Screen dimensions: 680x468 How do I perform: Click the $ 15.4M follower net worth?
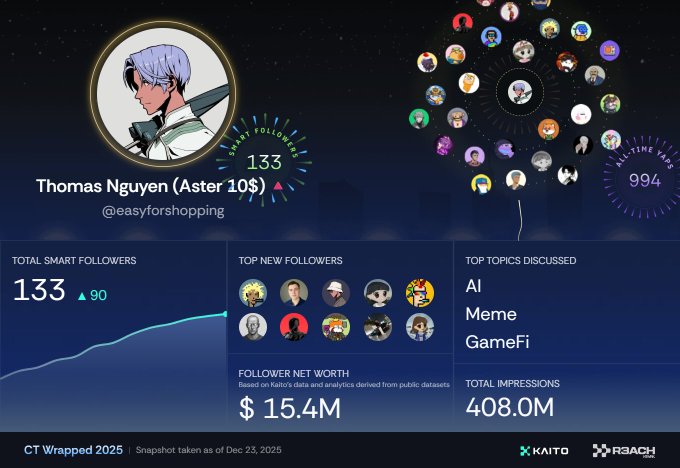tap(290, 408)
